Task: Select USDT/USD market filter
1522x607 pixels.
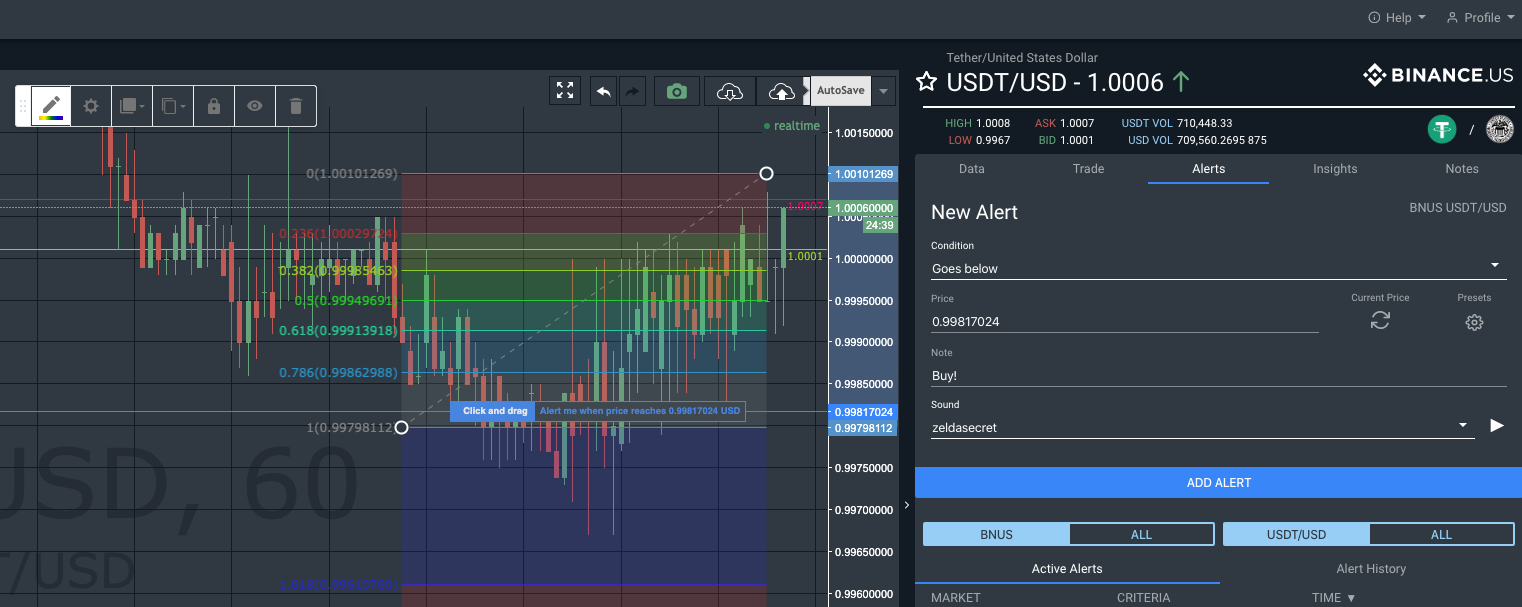Action: point(1296,534)
